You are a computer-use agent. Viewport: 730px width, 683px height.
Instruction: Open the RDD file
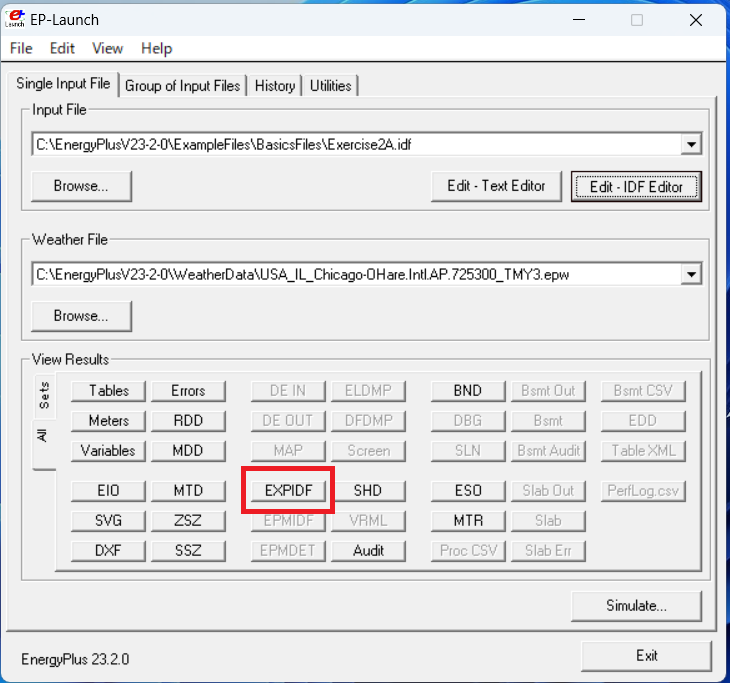[x=188, y=421]
